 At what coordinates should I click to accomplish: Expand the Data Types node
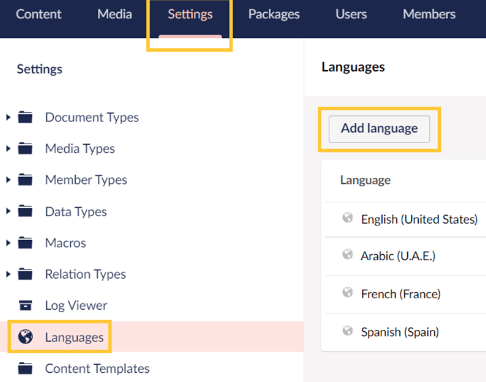click(x=8, y=211)
